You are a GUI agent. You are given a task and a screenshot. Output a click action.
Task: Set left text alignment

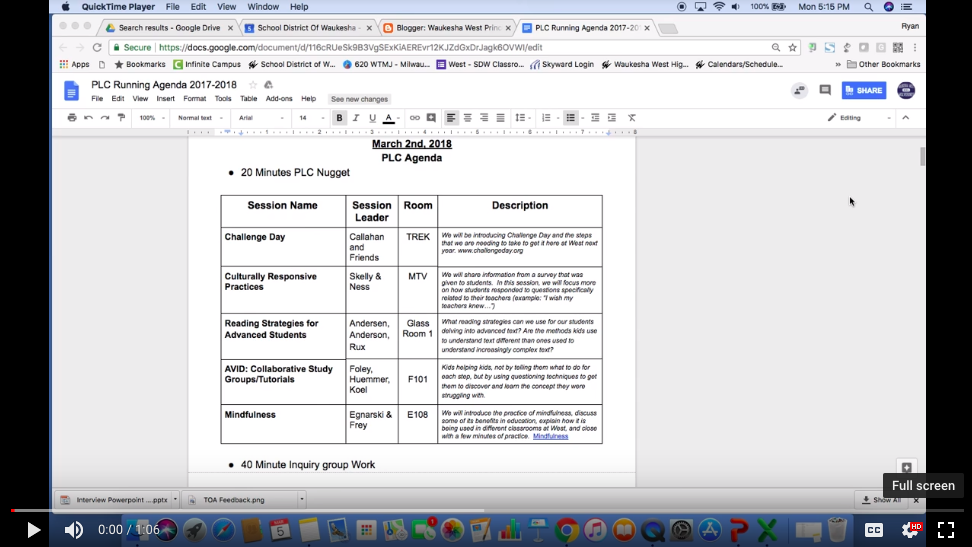coord(451,118)
